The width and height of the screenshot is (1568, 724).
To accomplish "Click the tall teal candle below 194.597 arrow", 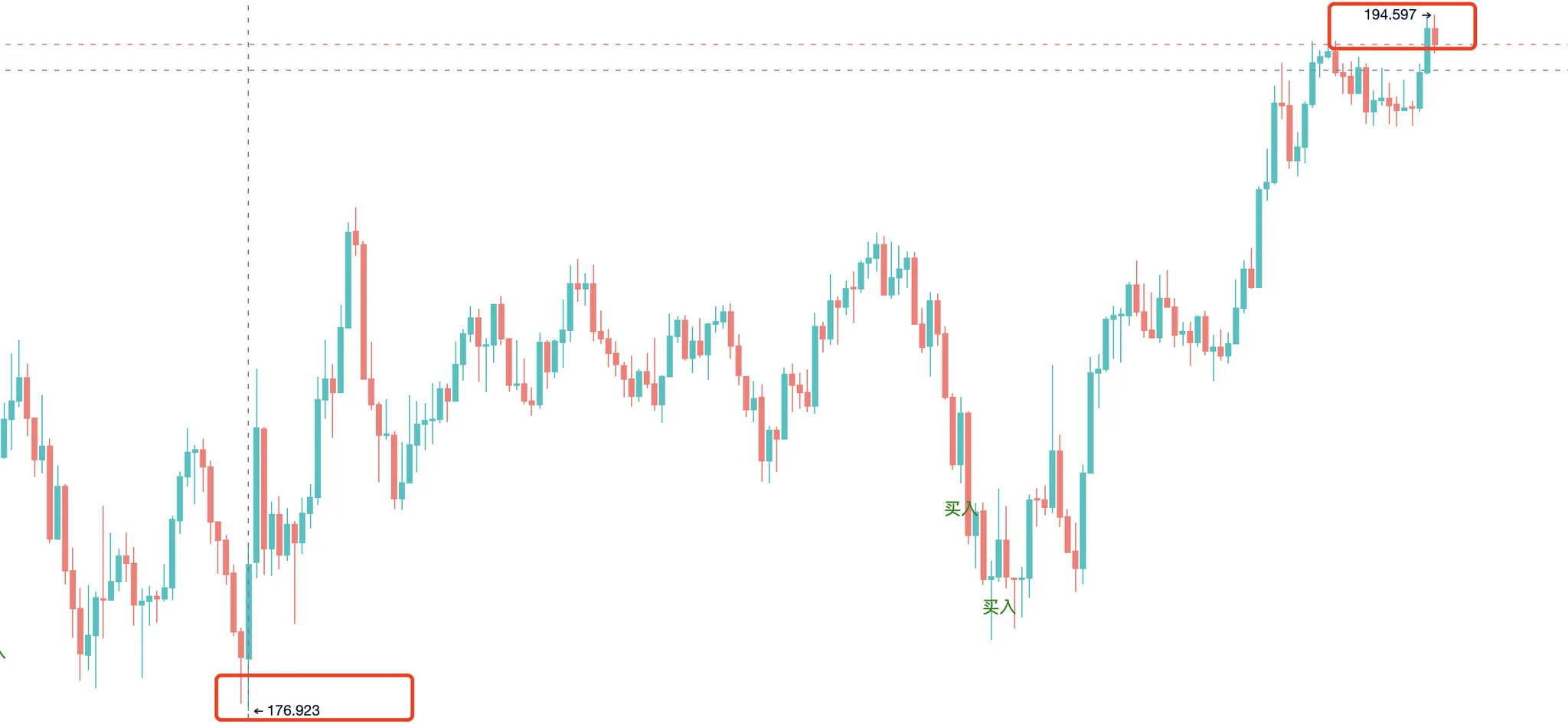I will [1427, 51].
